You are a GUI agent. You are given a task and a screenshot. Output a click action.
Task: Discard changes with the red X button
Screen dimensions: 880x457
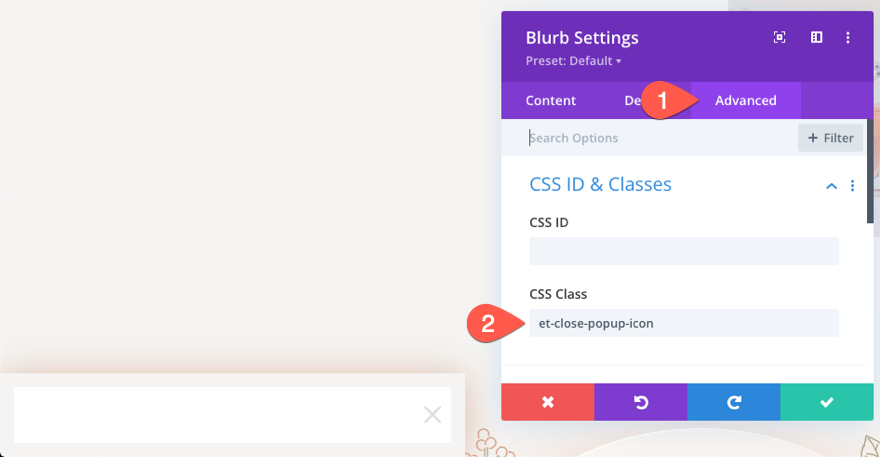coord(548,402)
